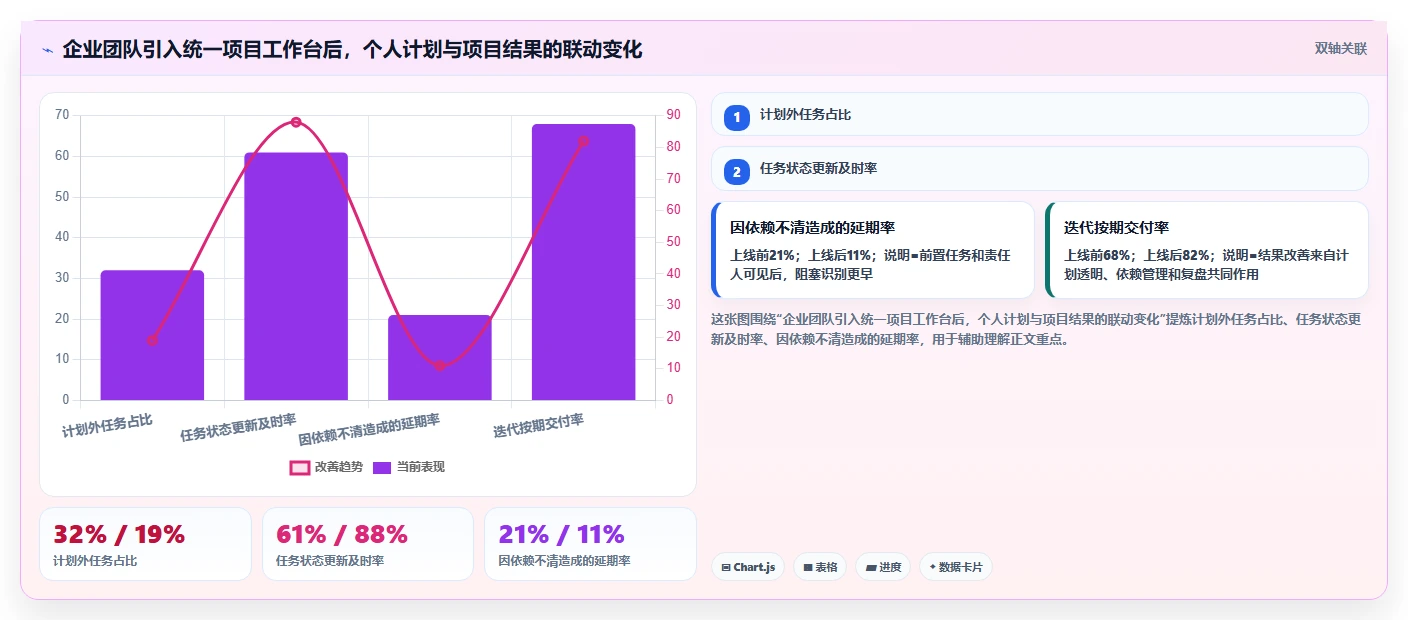Screen dimensions: 1408x620
Task: Click the number 1 badge icon
Action: coord(737,117)
